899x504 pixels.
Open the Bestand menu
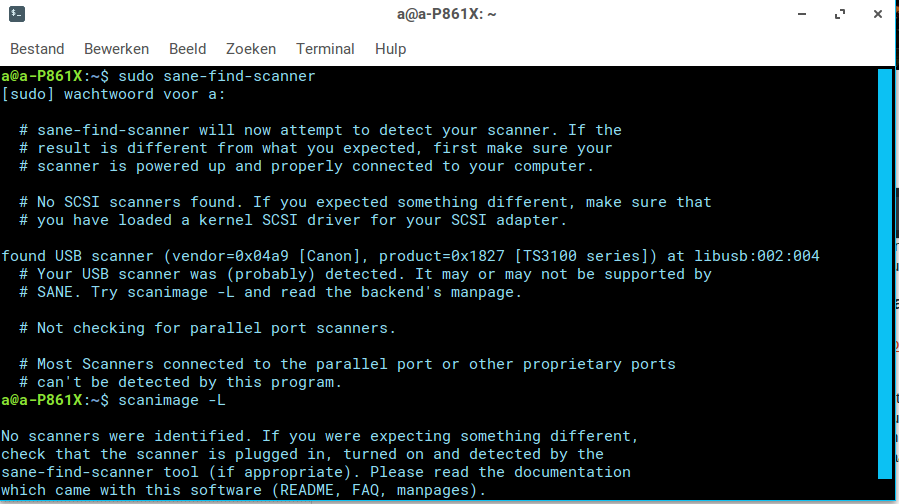click(37, 49)
